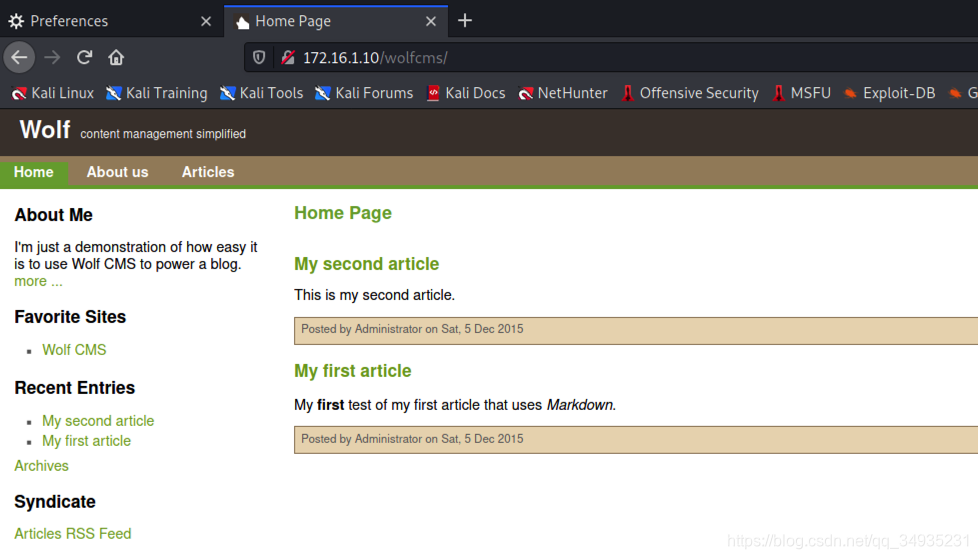Close the Home Page tab
The width and height of the screenshot is (978, 559).
(430, 21)
